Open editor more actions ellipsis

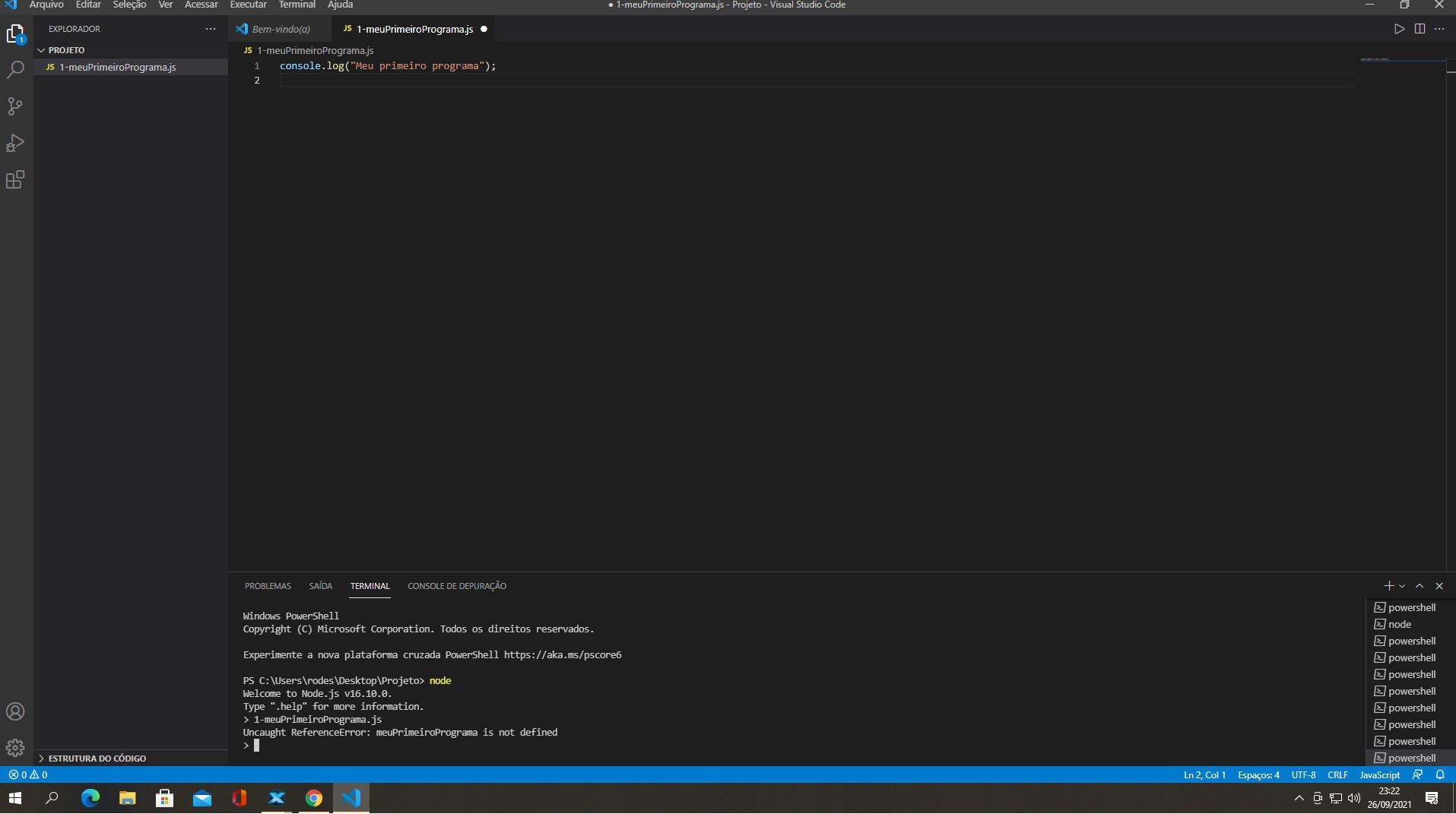[1439, 29]
